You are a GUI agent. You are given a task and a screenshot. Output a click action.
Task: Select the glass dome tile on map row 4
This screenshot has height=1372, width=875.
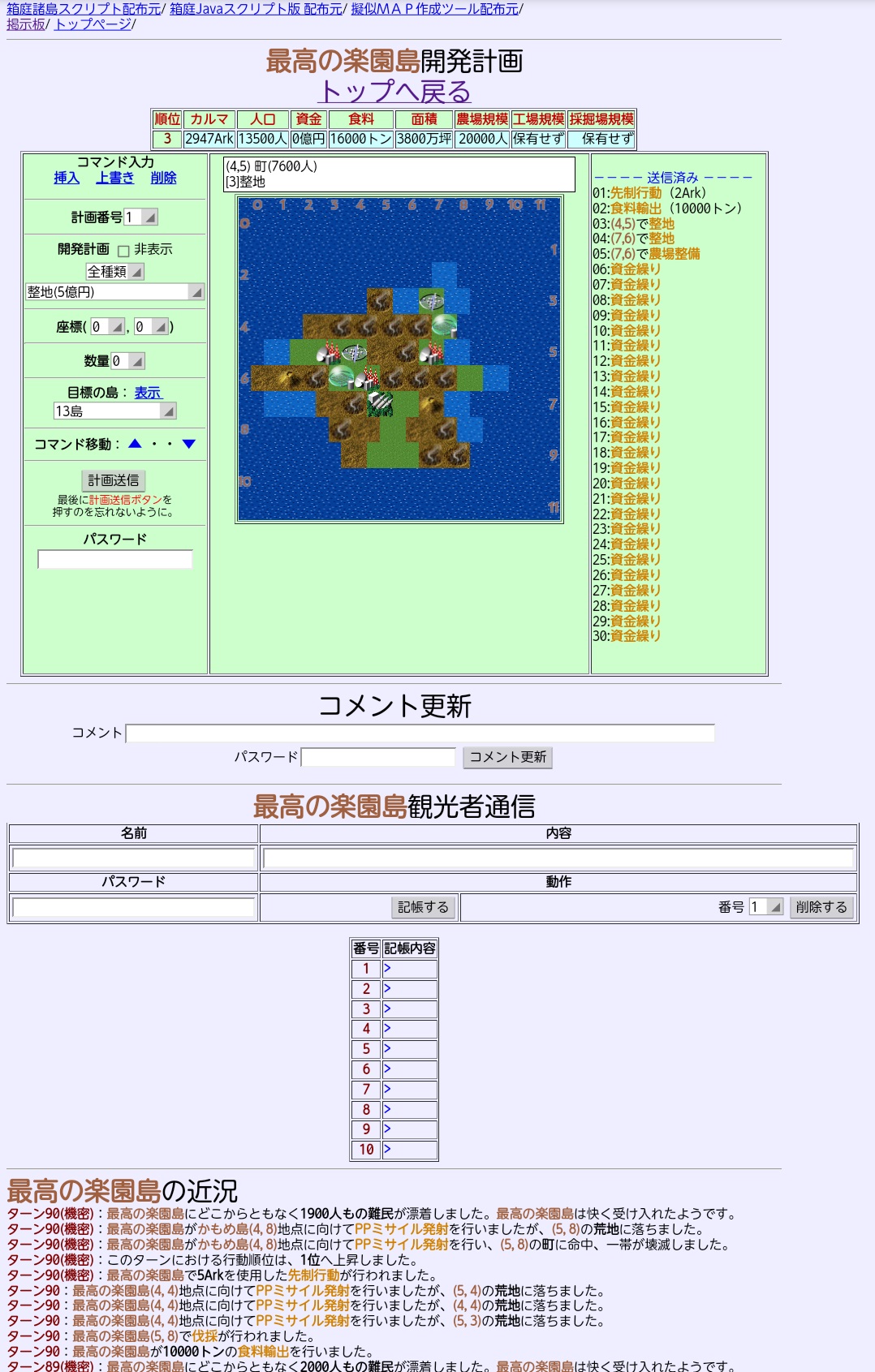444,326
